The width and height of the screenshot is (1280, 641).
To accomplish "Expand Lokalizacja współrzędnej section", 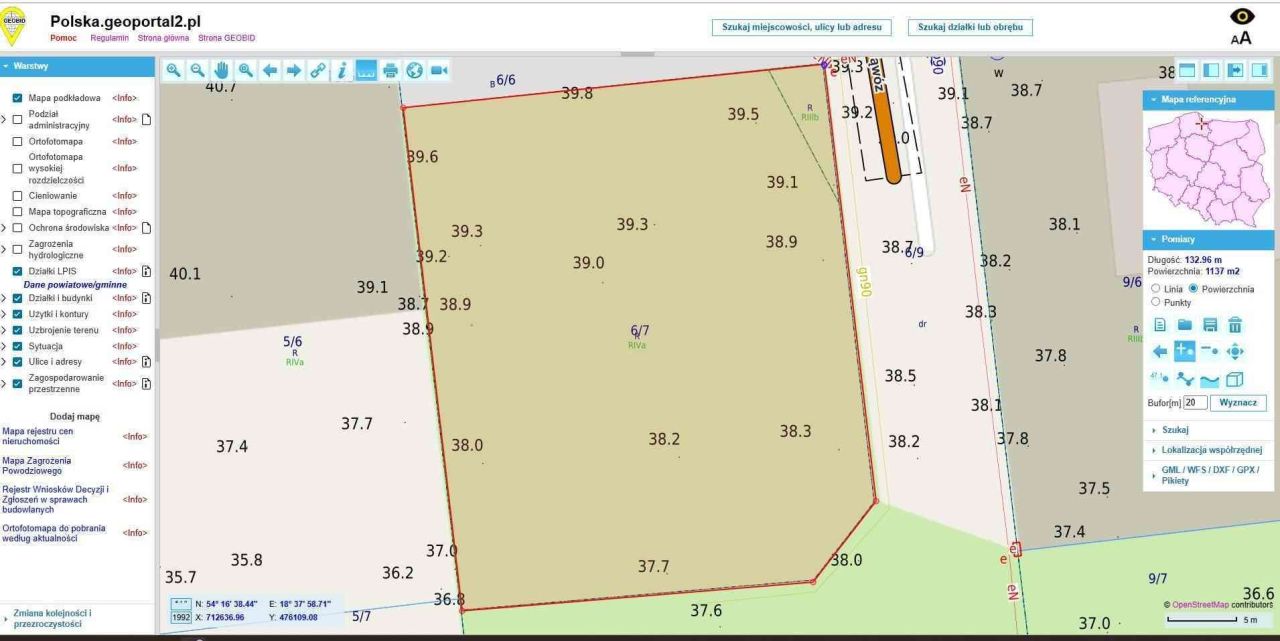I will [1208, 450].
